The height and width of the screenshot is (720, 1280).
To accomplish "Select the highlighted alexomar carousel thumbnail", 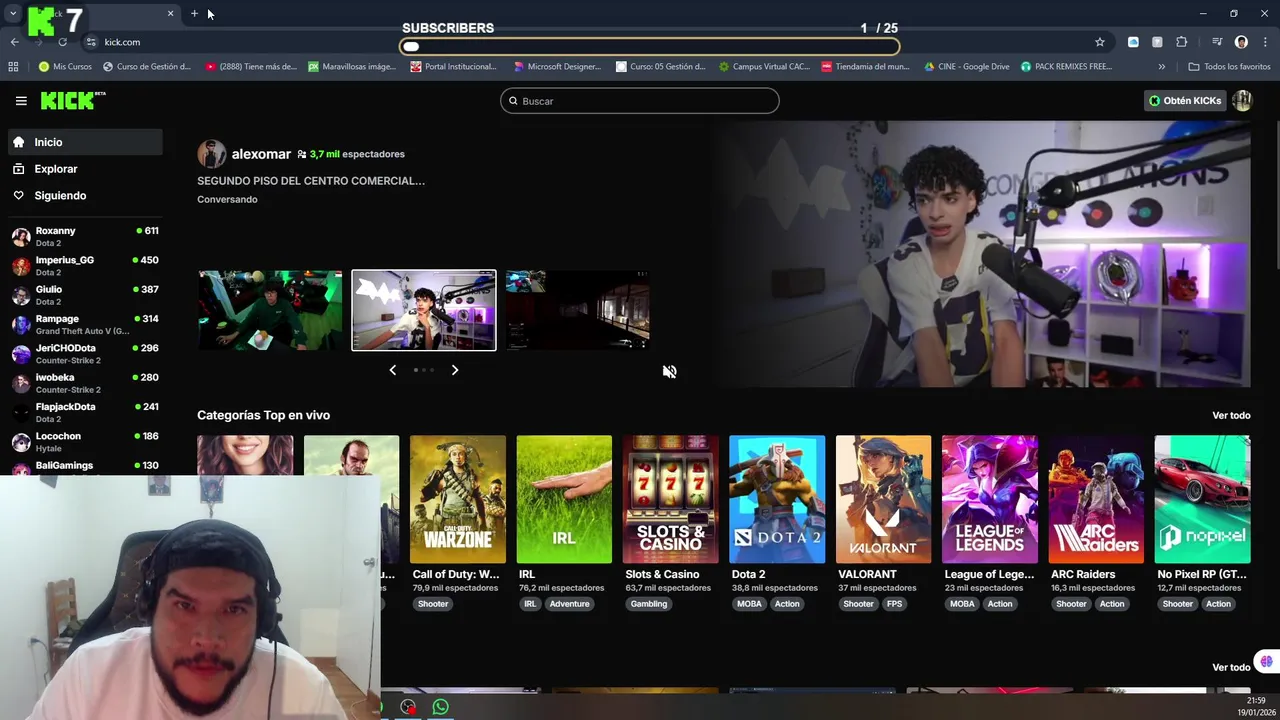I will click(x=424, y=310).
